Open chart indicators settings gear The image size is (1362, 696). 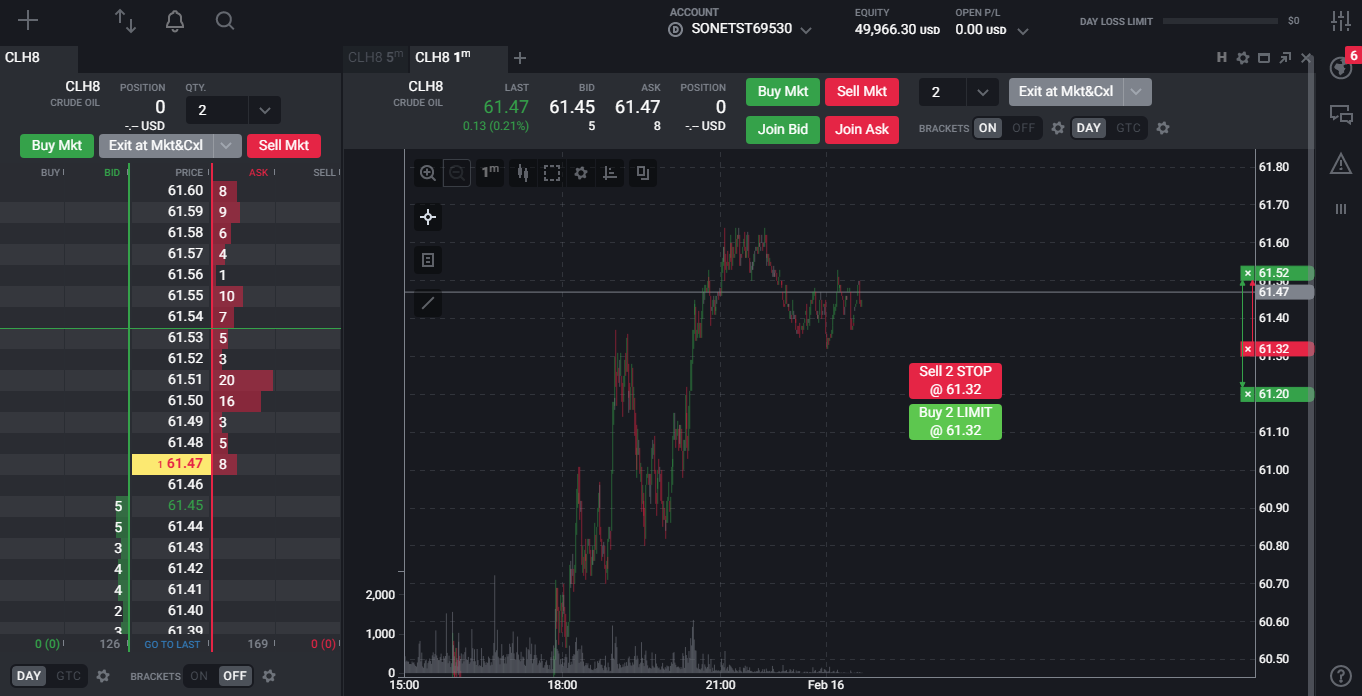581,173
